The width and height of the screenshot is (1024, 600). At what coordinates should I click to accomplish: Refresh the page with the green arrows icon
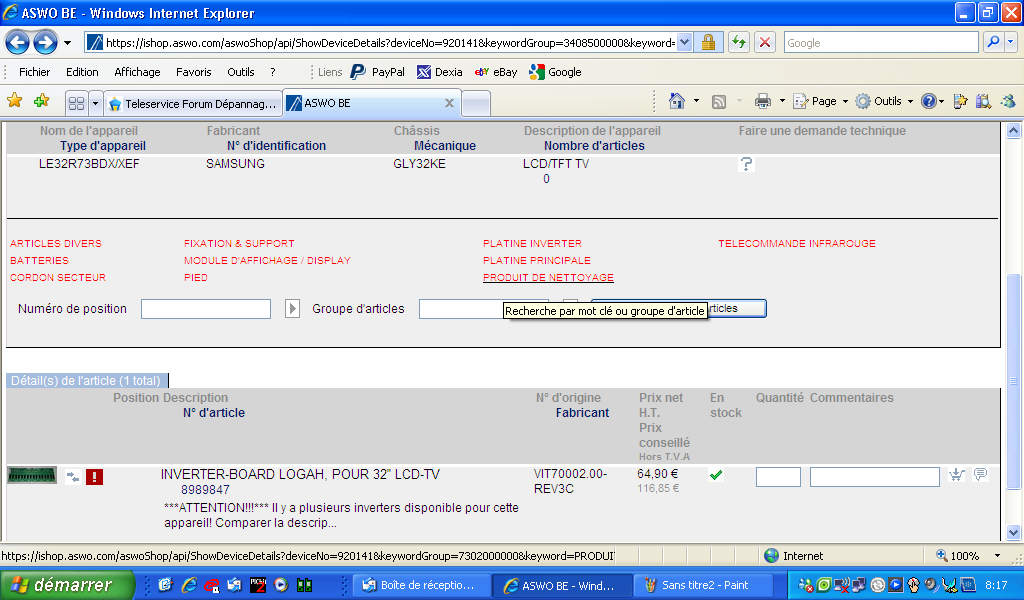[739, 43]
